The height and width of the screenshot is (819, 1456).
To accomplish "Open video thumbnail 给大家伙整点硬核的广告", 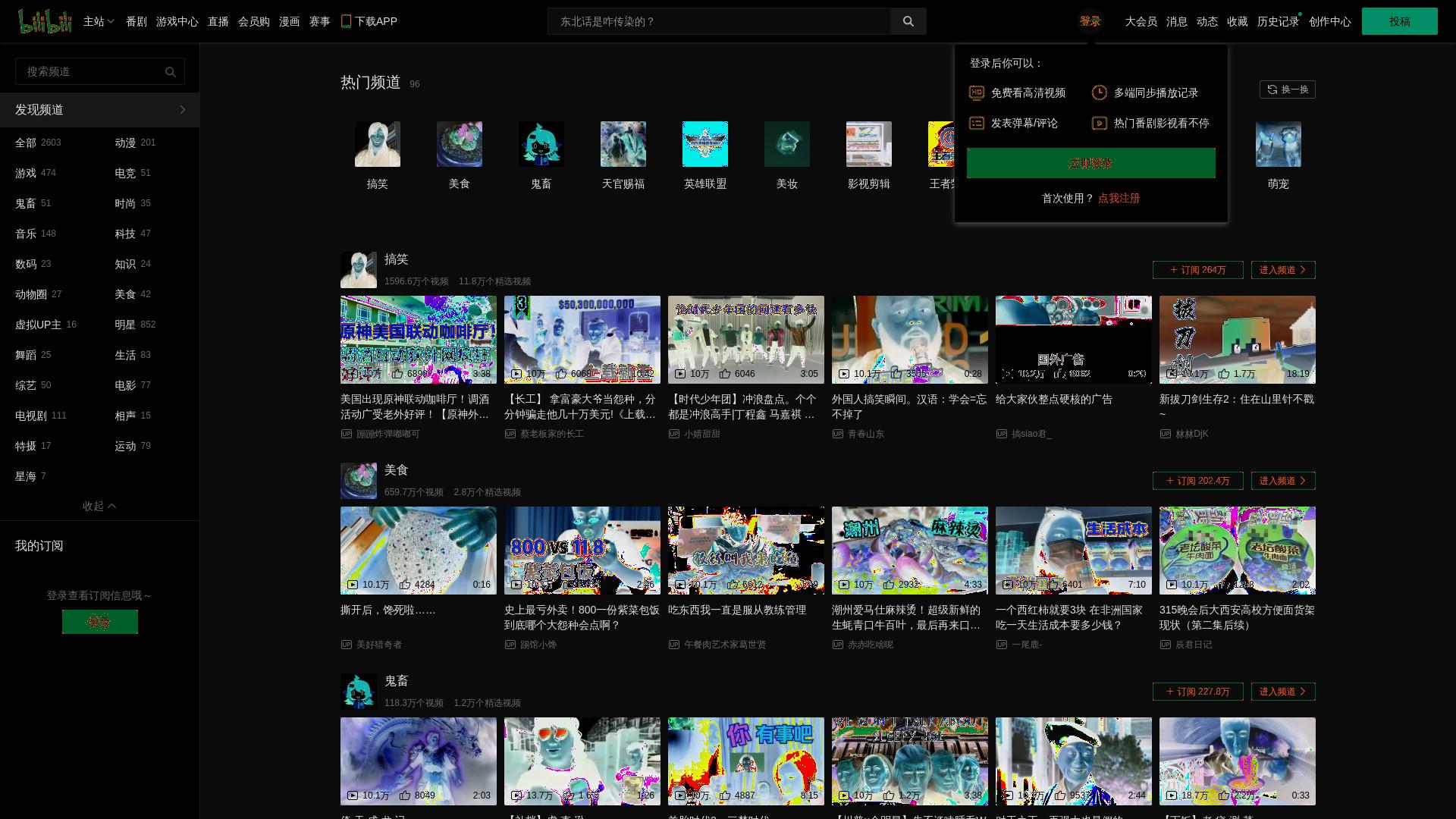I will [1074, 340].
